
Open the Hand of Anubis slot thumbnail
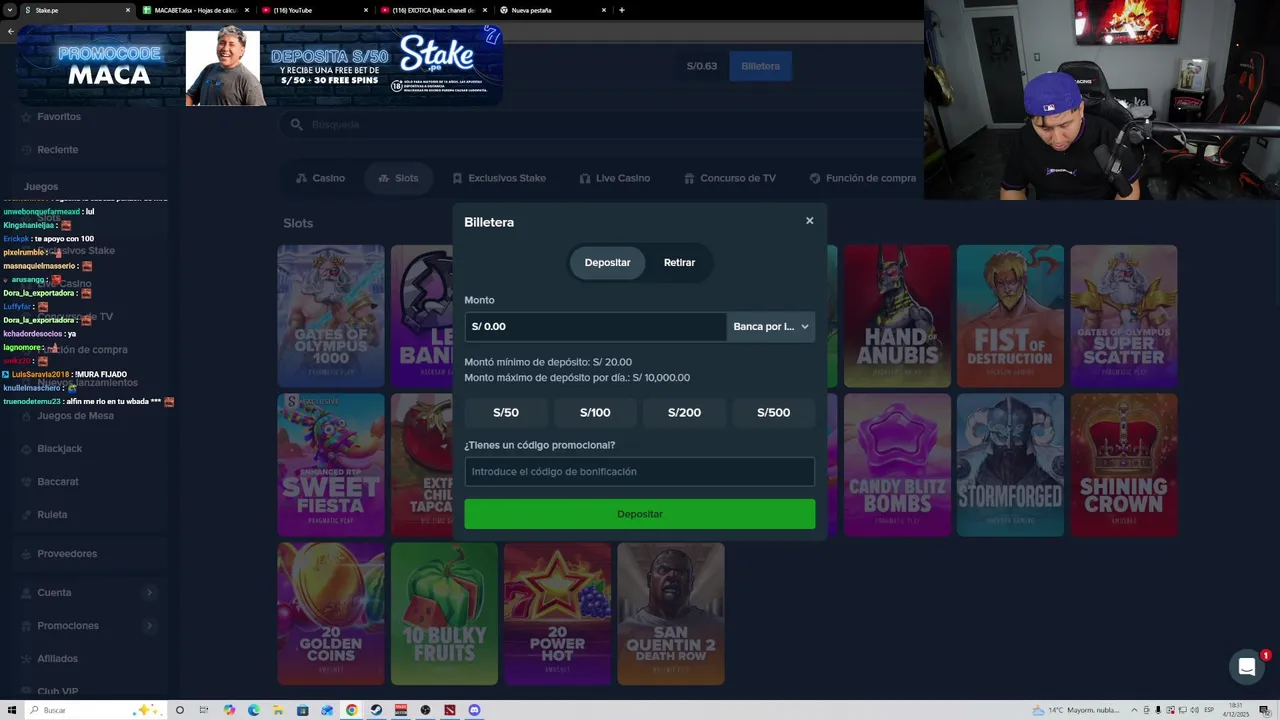(897, 316)
